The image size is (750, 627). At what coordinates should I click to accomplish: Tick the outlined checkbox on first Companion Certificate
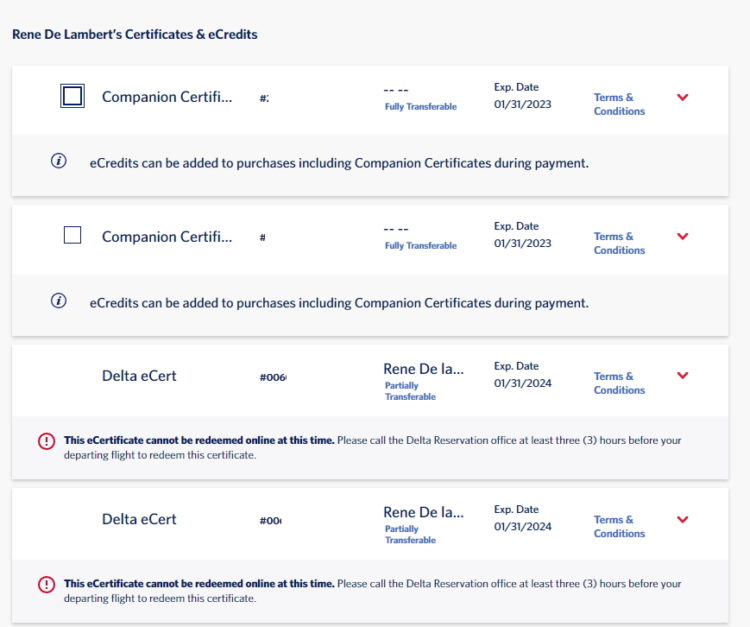pos(72,96)
